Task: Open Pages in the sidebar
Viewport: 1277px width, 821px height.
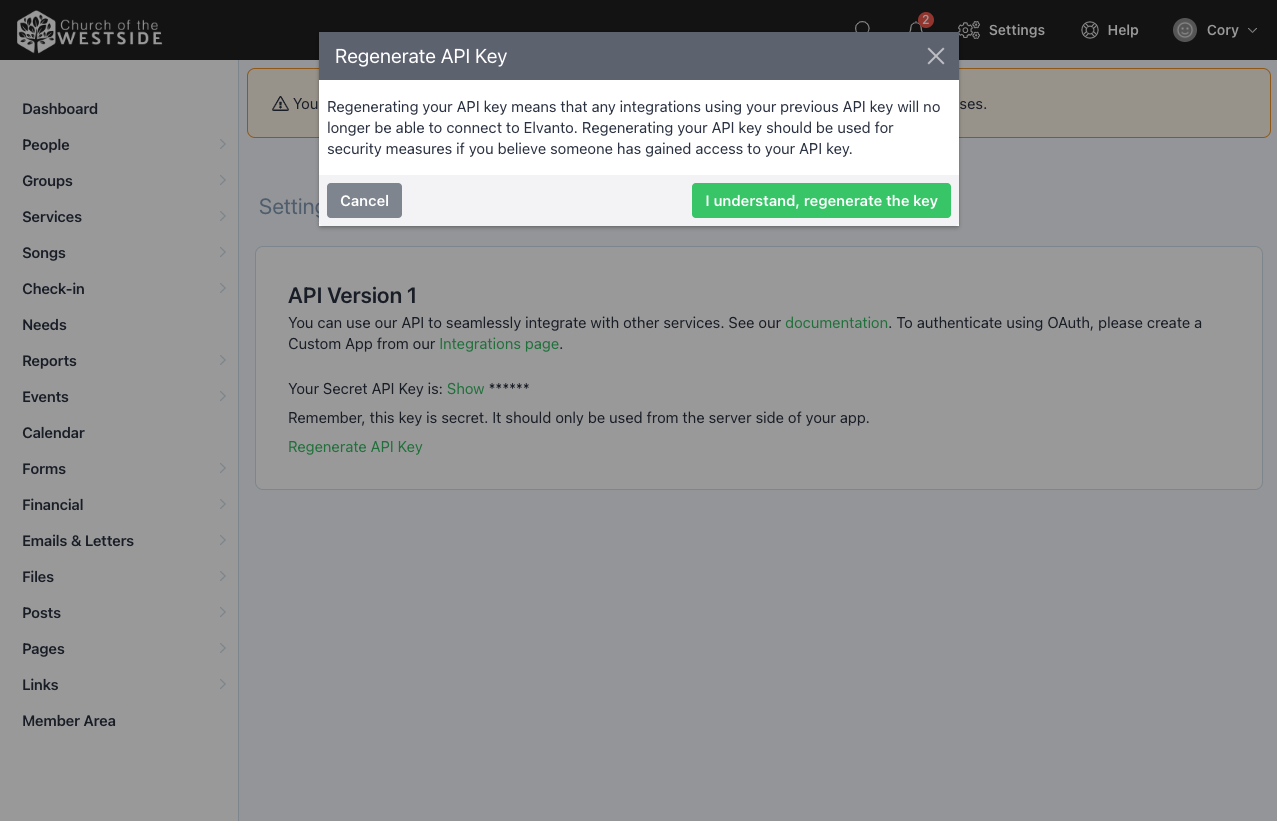Action: [43, 649]
